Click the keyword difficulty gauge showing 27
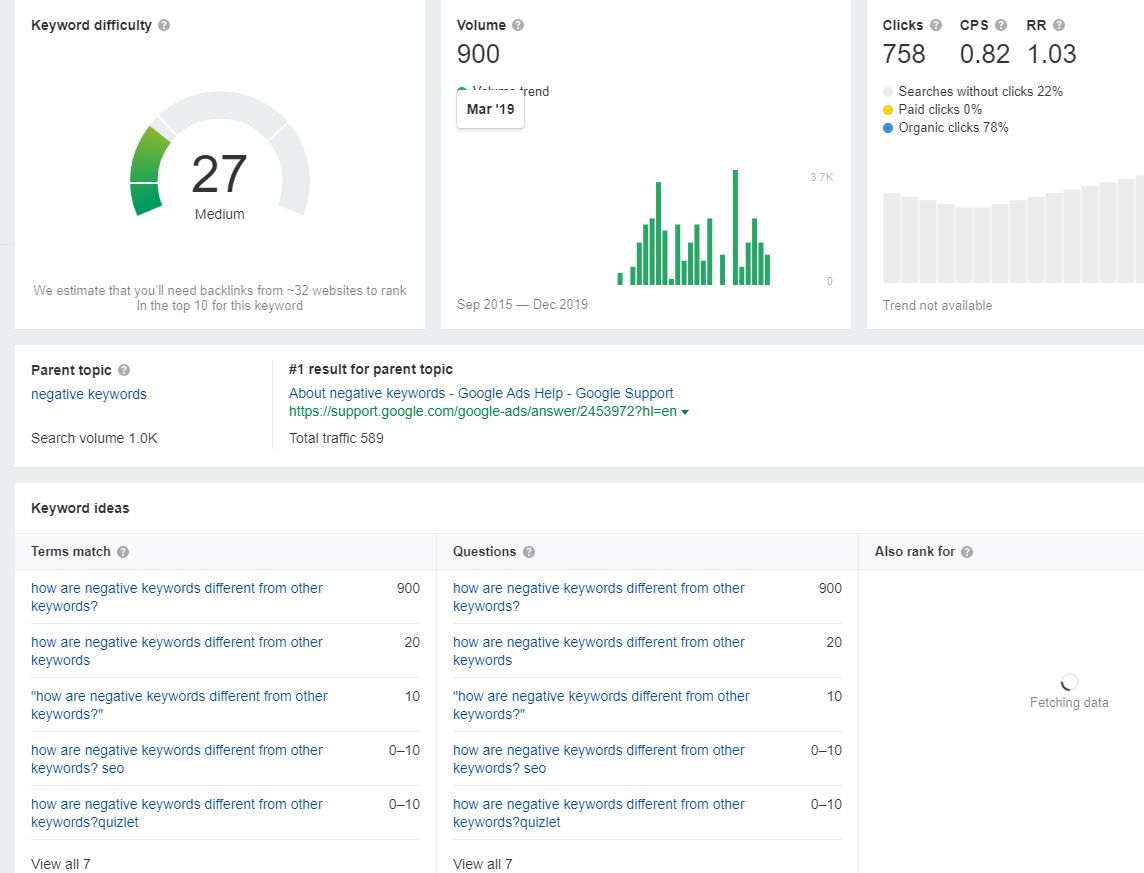Image resolution: width=1144 pixels, height=873 pixels. click(x=220, y=156)
